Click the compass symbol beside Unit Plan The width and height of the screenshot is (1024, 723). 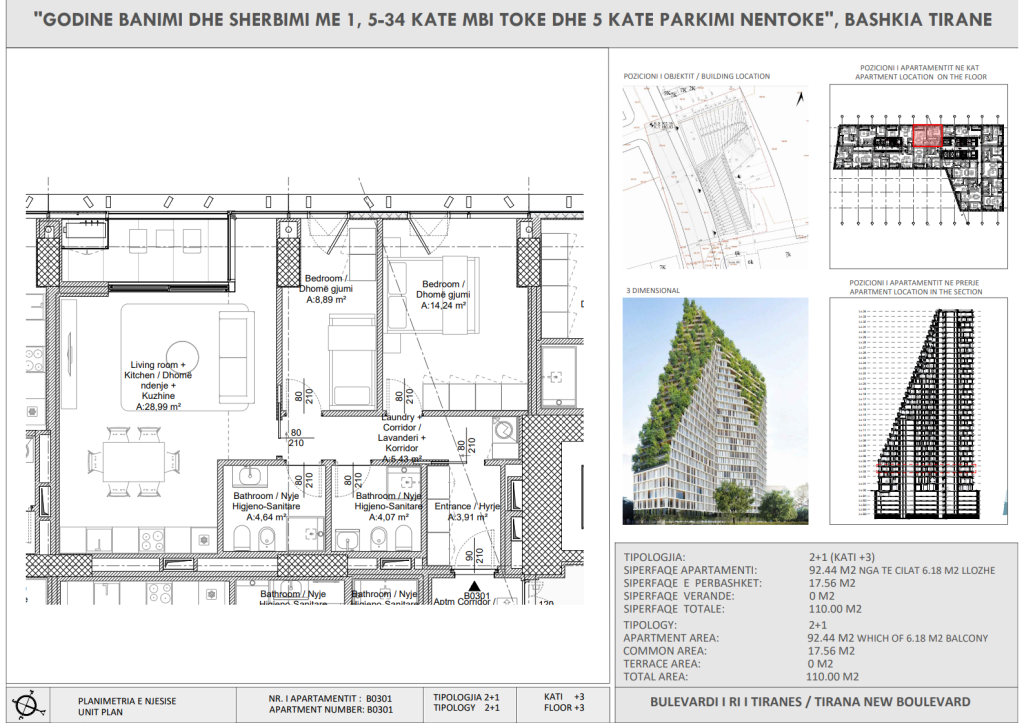(x=27, y=705)
